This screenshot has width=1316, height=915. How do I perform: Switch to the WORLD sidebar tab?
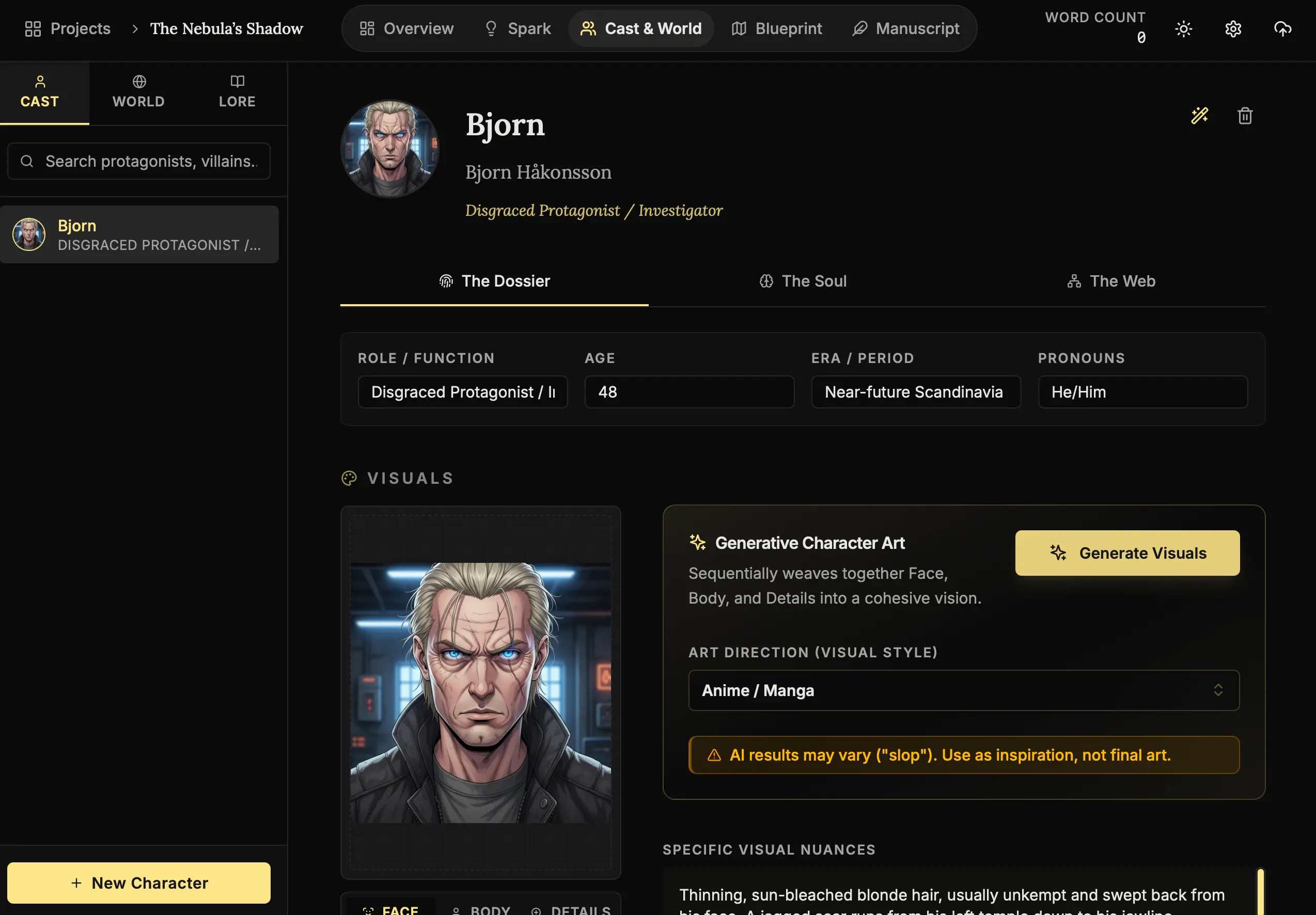139,92
